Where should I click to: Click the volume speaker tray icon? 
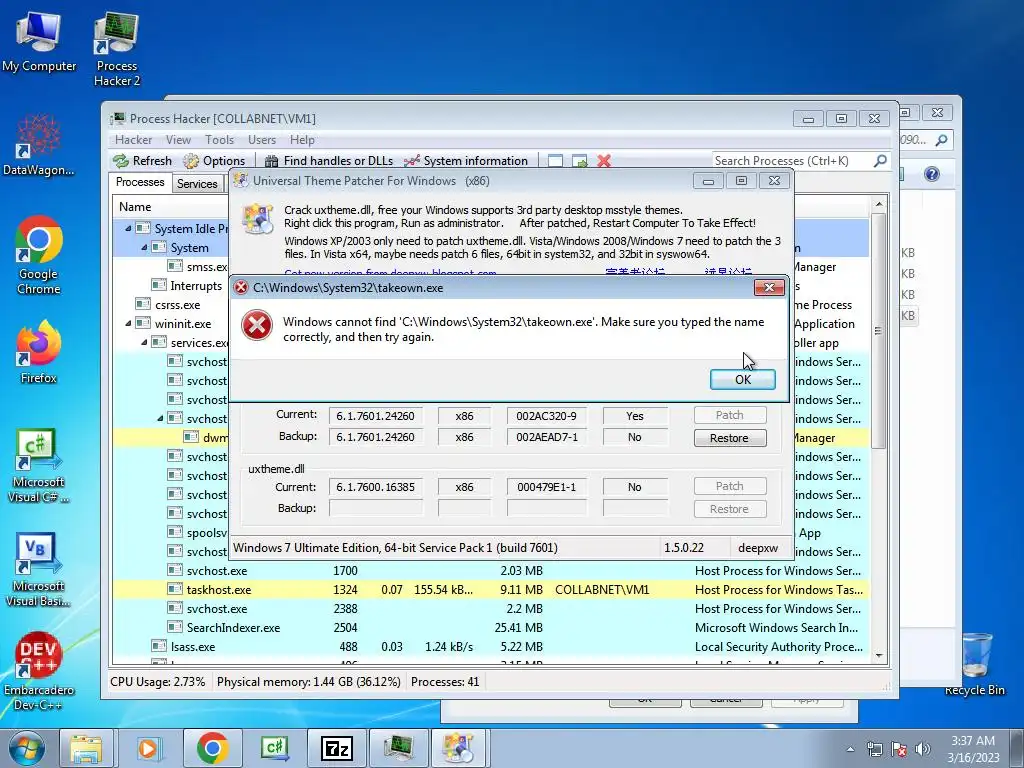(923, 749)
